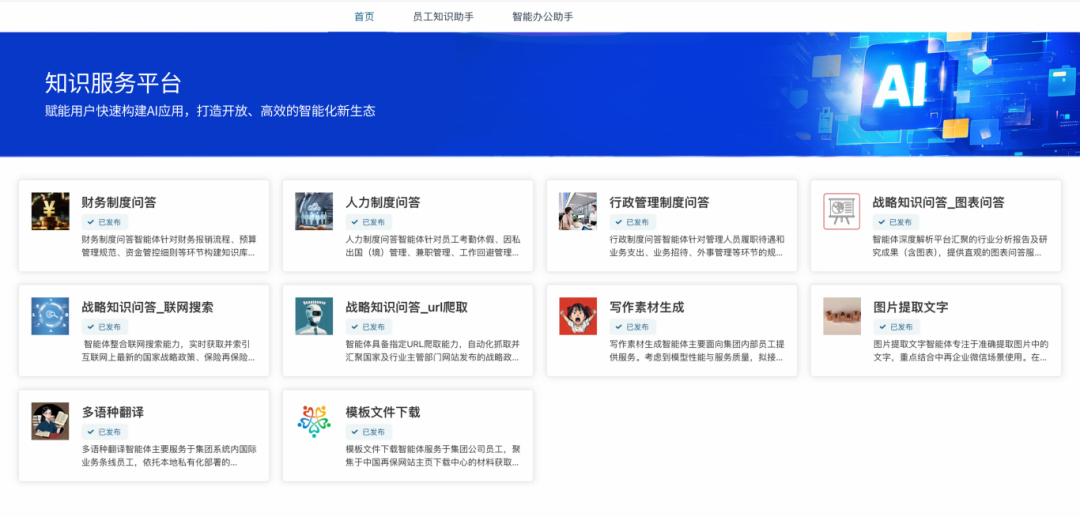Open the 智能办公助手 tab
Viewport: 1080px width, 517px height.
pos(542,17)
